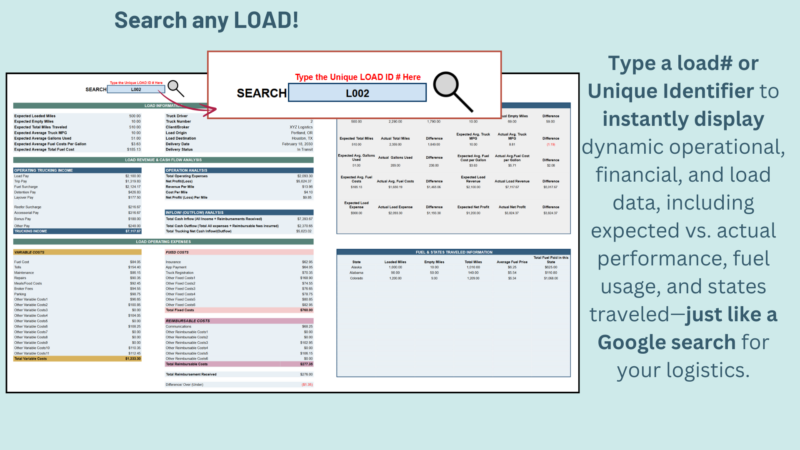Screen dimensions: 800x450
Task: Select 'Expected Average Fuel Costs Per Gallon' label
Action: coord(50,144)
